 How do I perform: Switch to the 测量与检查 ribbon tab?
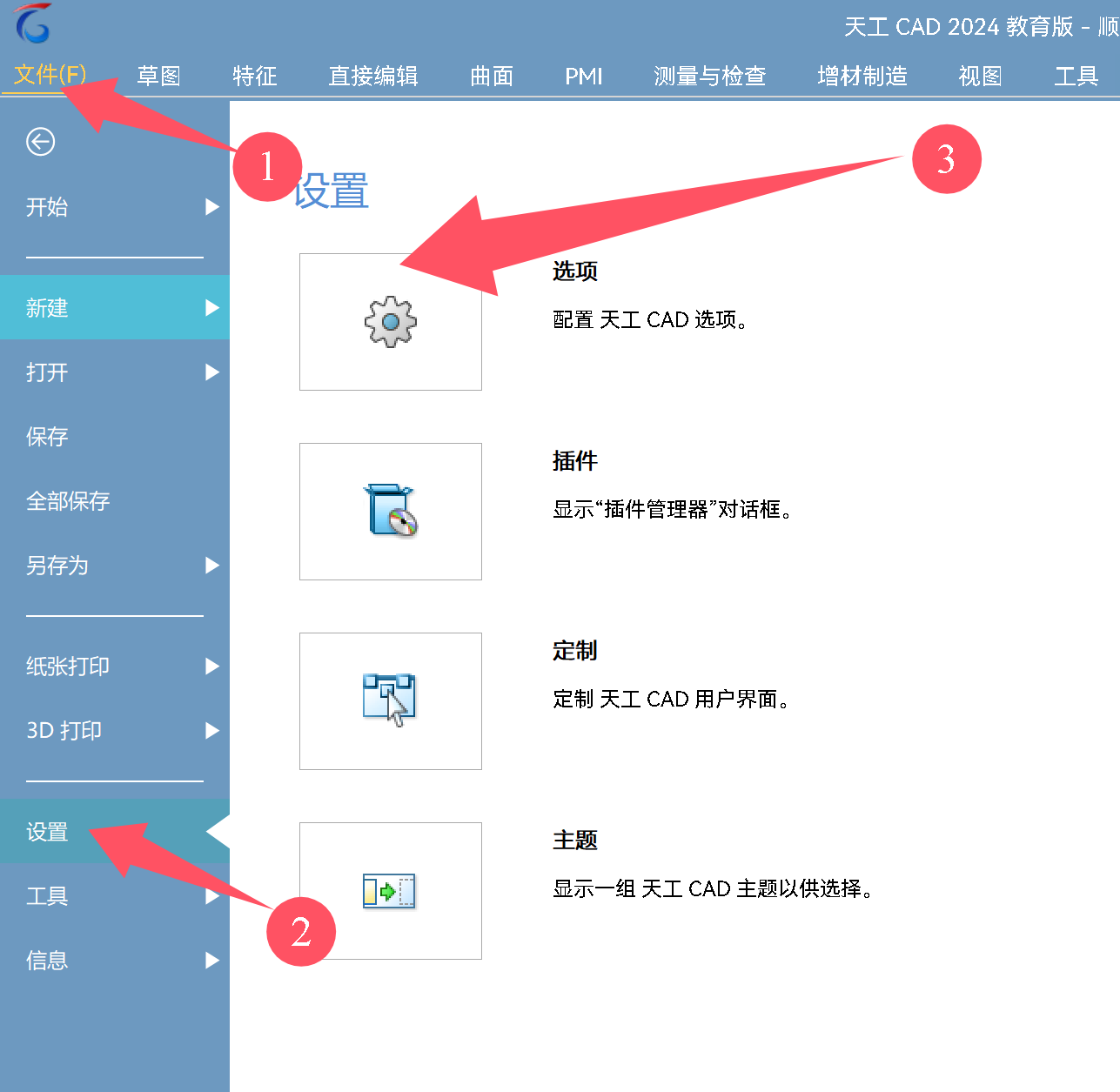(x=709, y=77)
